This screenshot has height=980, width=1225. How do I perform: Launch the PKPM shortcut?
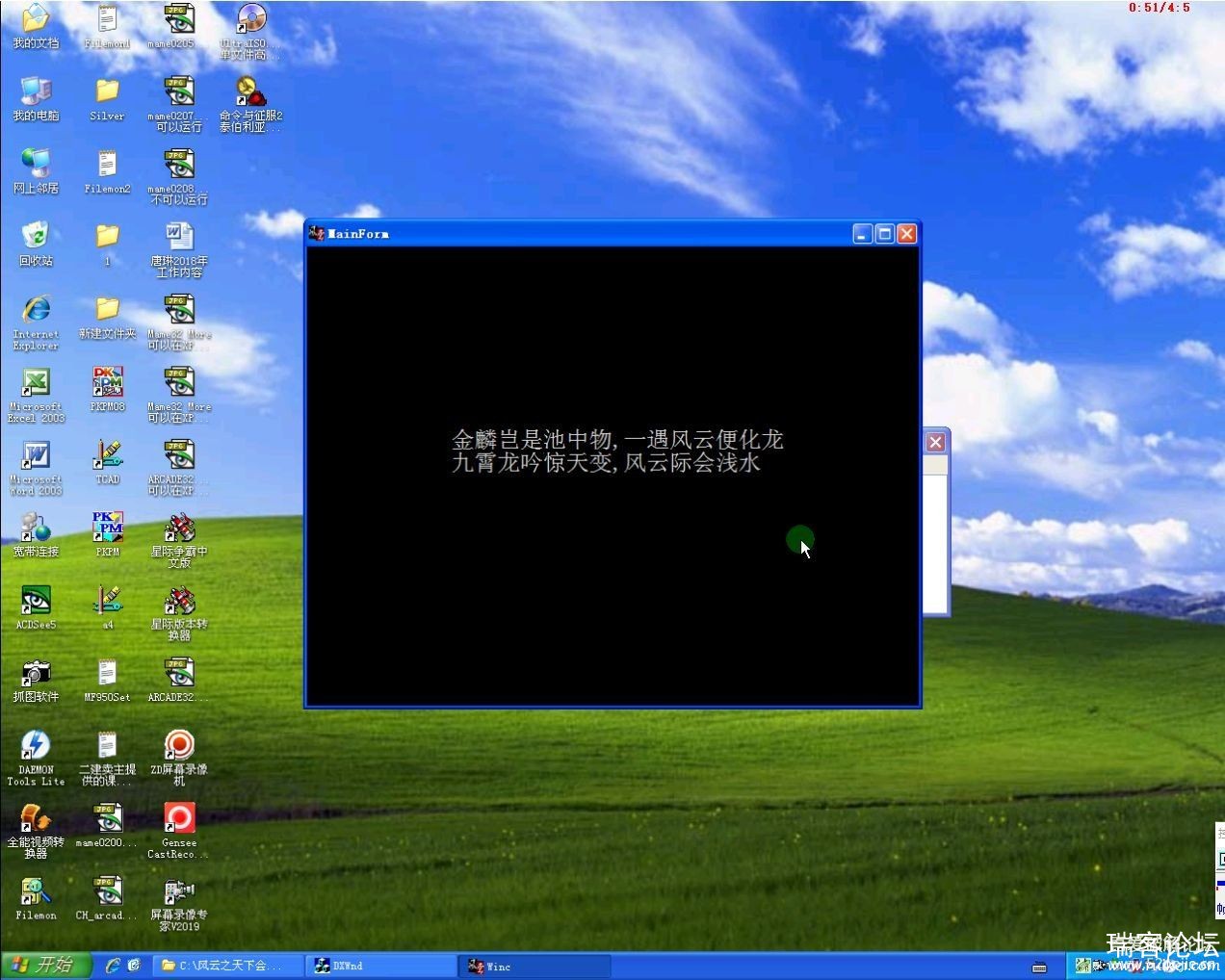point(107,535)
